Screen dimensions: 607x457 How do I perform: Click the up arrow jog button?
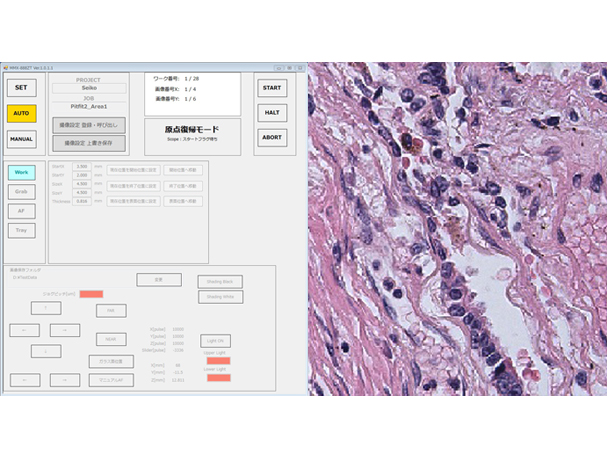point(46,308)
